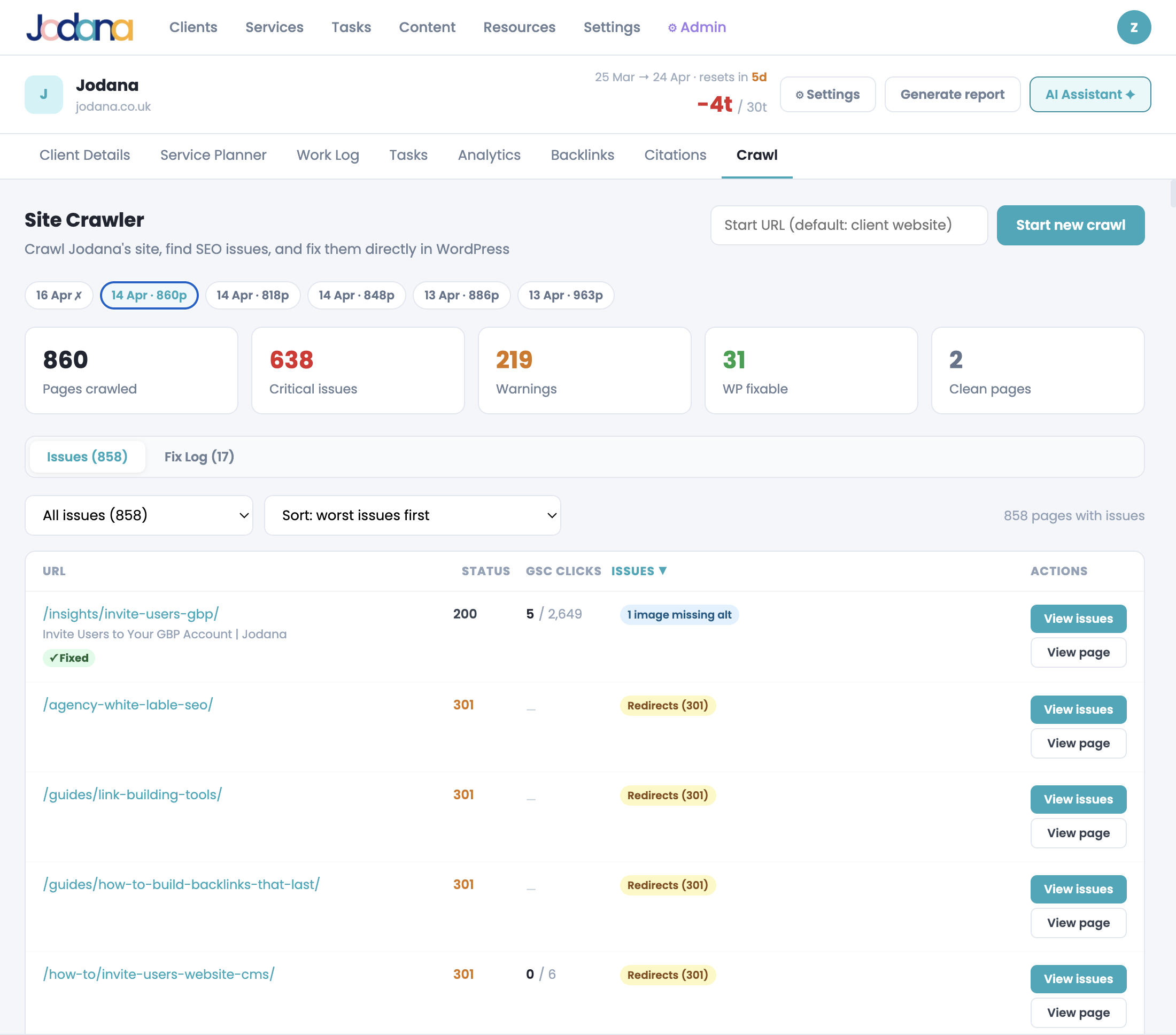
Task: Open Settings in top navigation bar
Action: (x=612, y=27)
